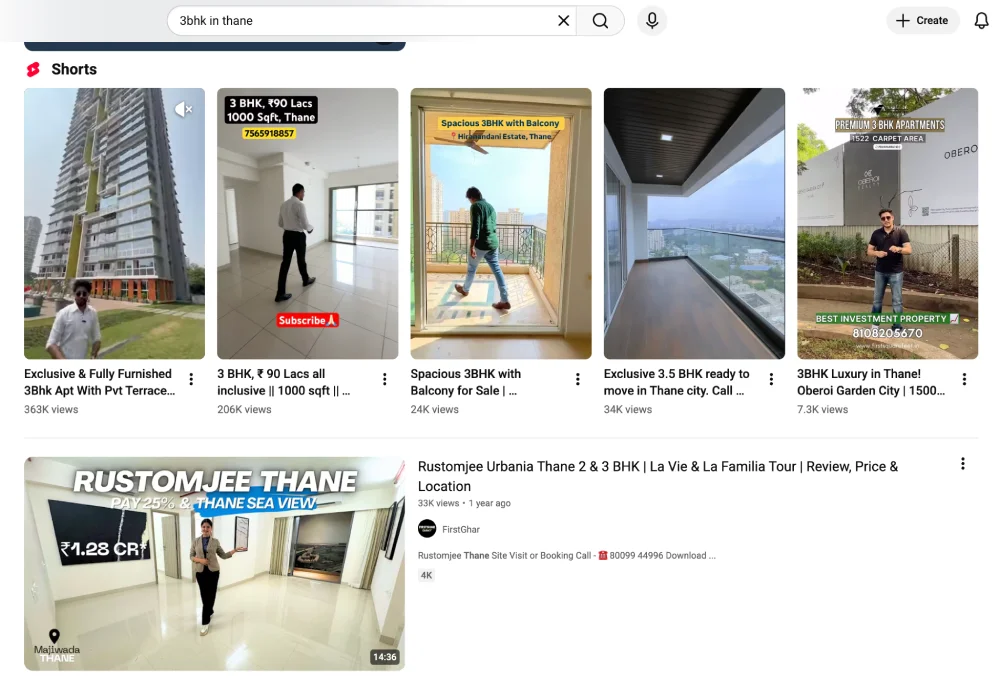
Task: Open Rustomjee Urbania Thane 2 & 3 BHK title
Action: tap(658, 476)
